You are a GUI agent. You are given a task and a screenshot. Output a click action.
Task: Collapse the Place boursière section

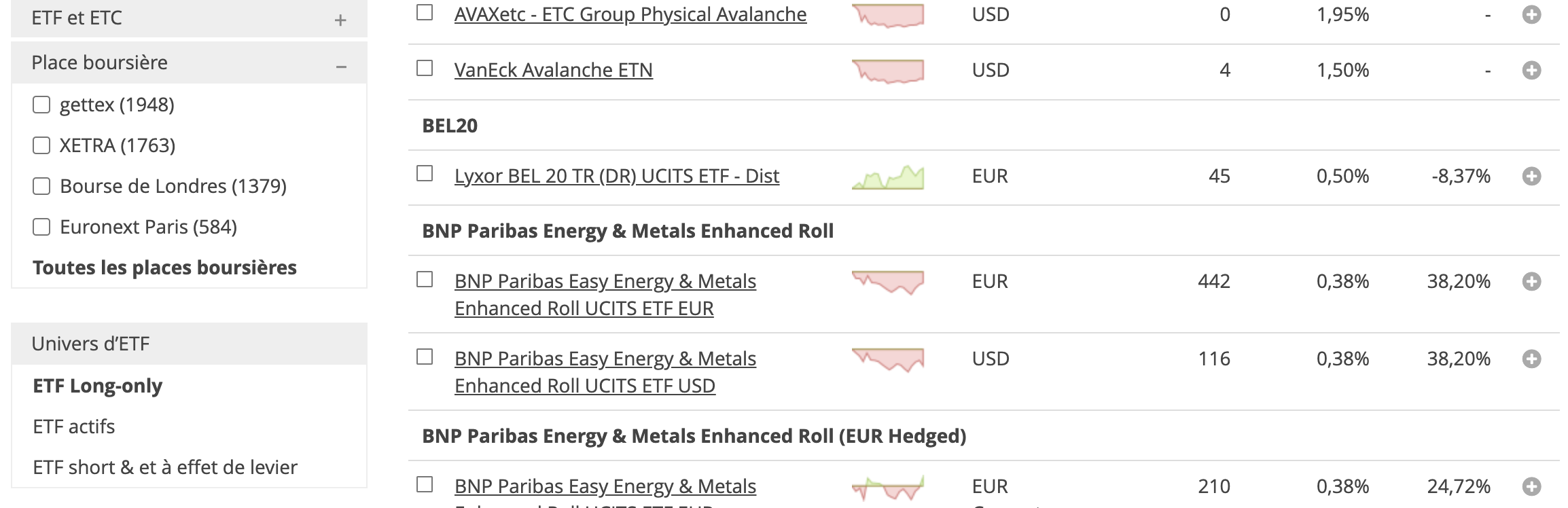tap(341, 67)
